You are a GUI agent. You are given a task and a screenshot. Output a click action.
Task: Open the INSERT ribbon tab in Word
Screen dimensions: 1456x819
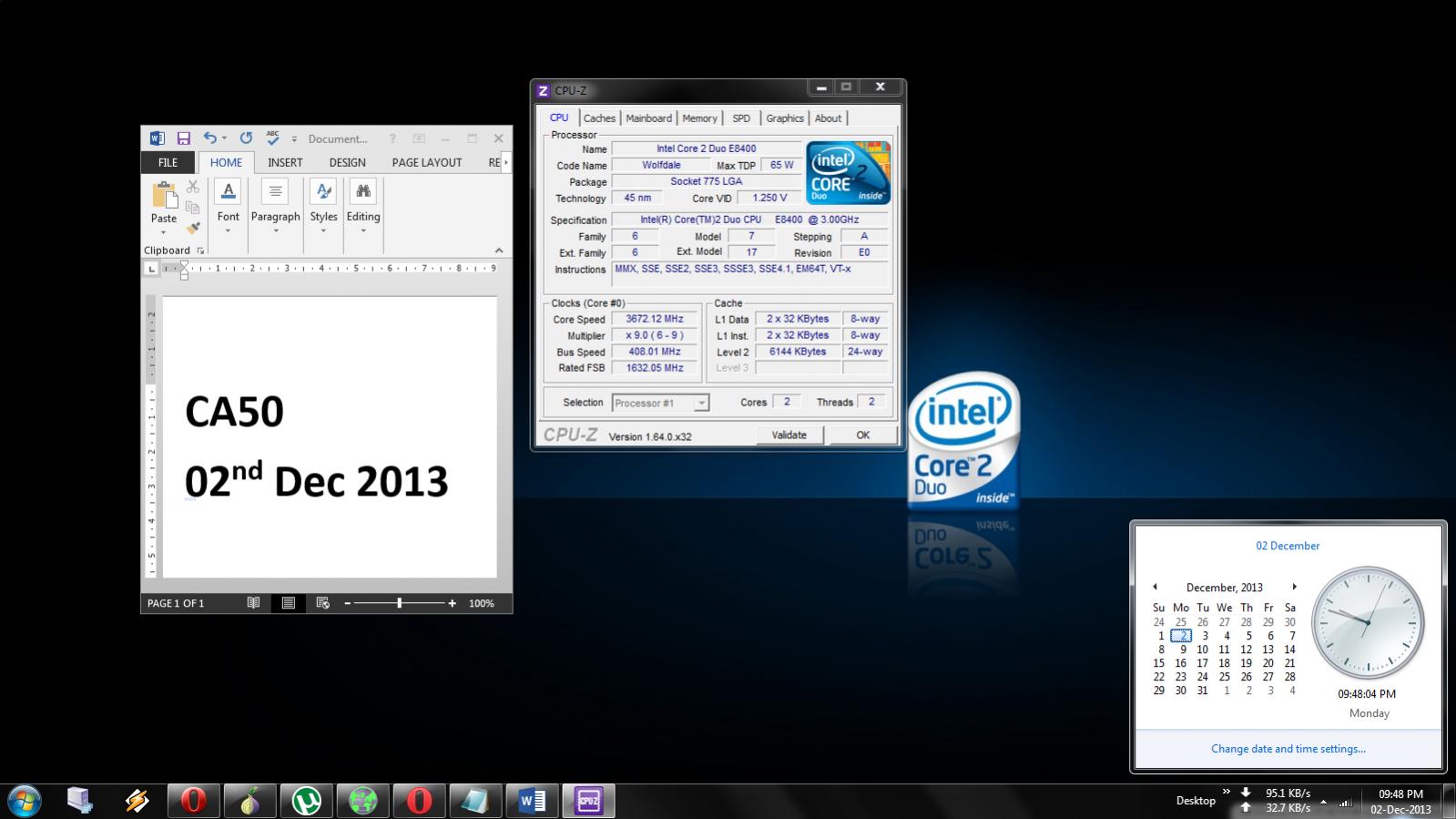pos(285,162)
